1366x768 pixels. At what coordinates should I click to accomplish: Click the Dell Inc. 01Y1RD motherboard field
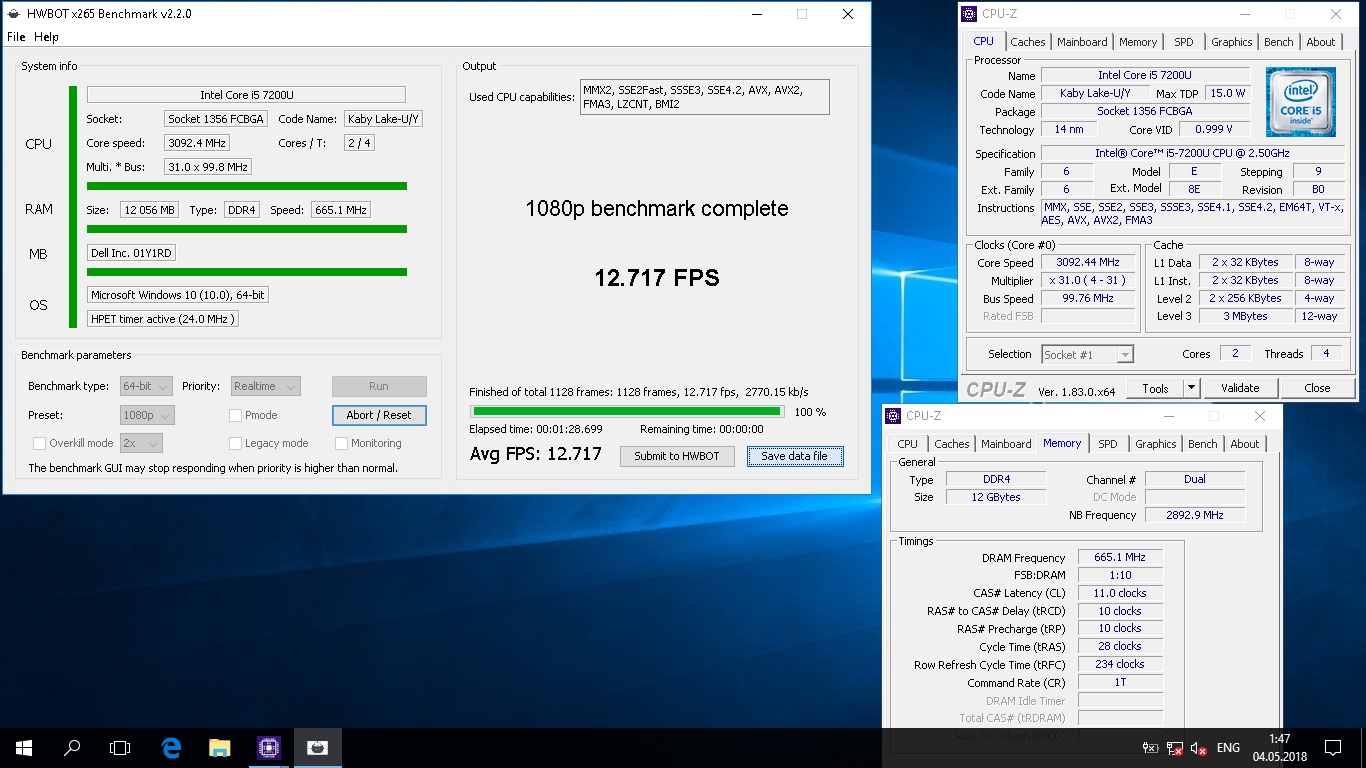point(131,253)
